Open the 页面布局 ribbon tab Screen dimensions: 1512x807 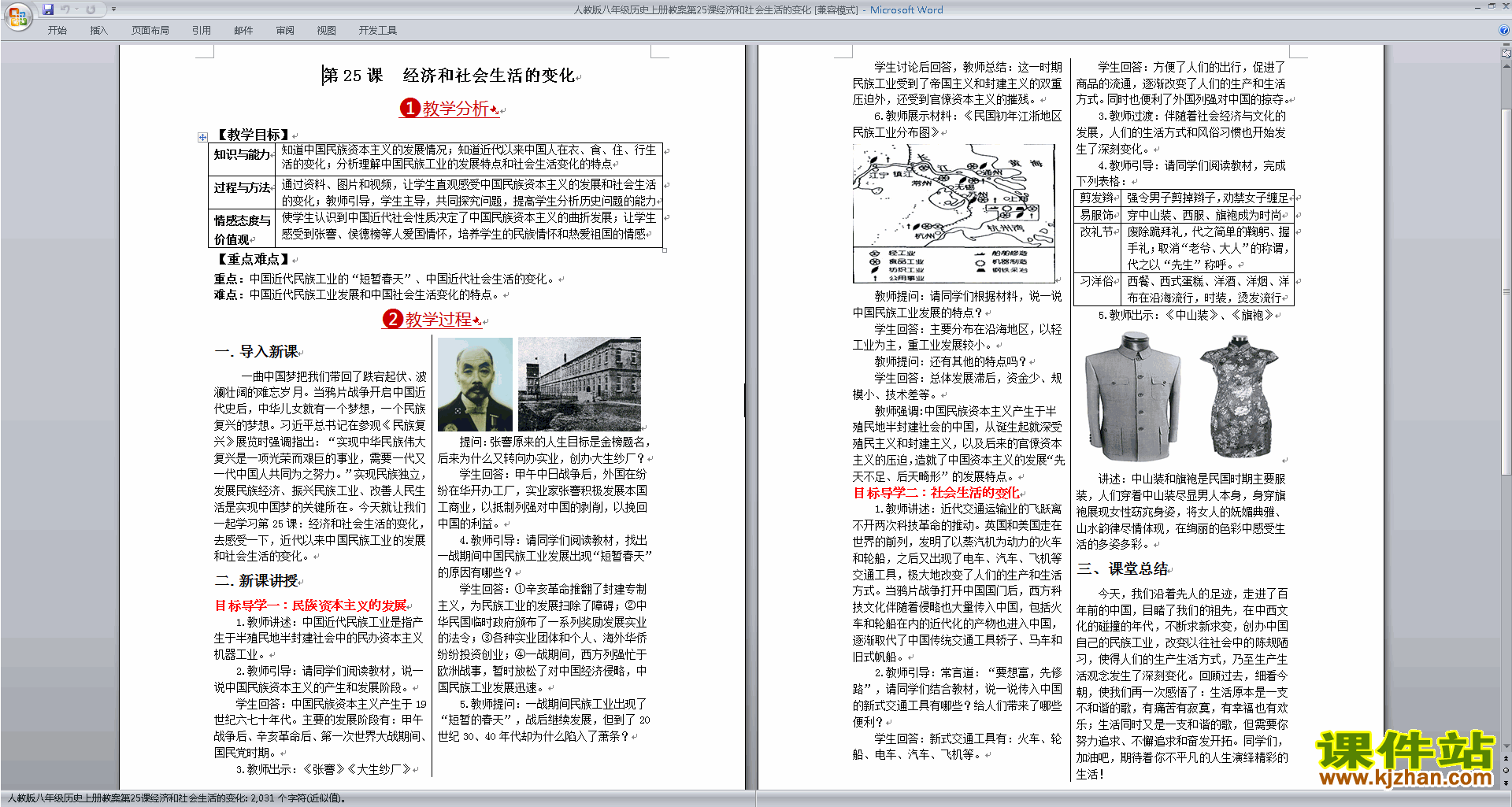[x=150, y=31]
